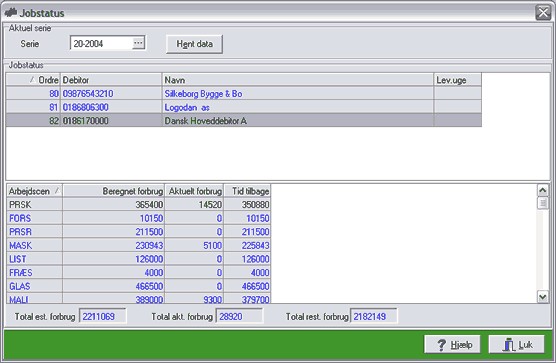Click the value 9300 in Aktuelt forbrug
Viewport: 556px width, 363px height.
[x=212, y=300]
